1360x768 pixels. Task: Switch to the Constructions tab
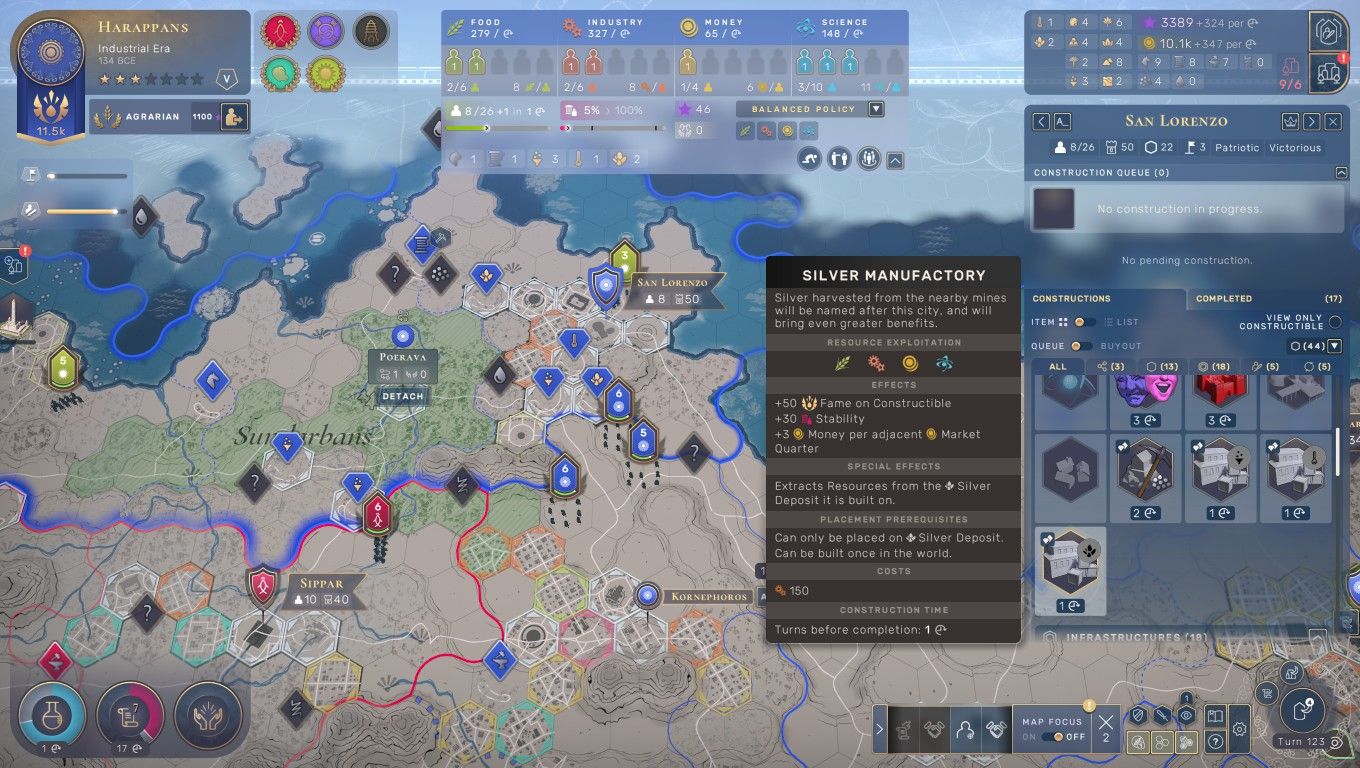tap(1105, 298)
